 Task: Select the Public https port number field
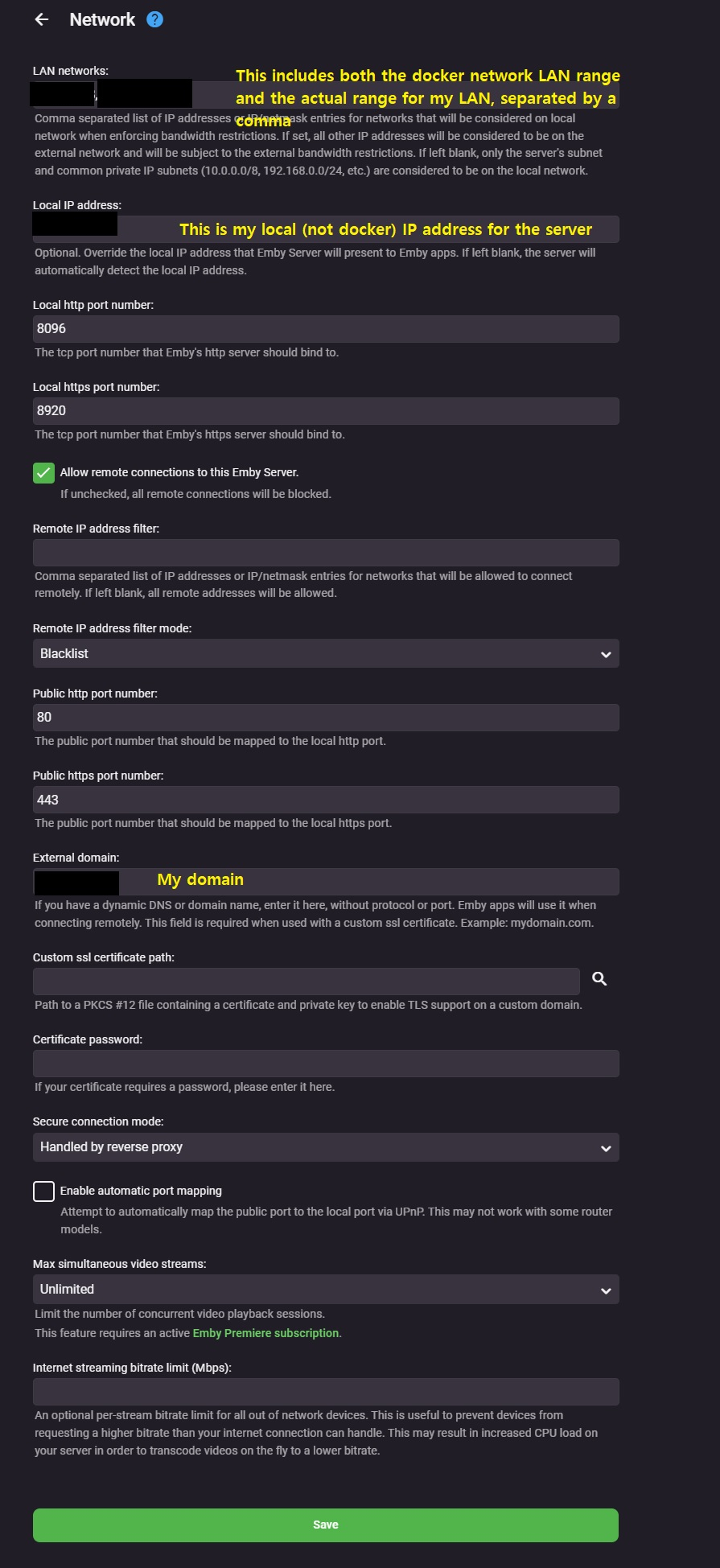[326, 800]
